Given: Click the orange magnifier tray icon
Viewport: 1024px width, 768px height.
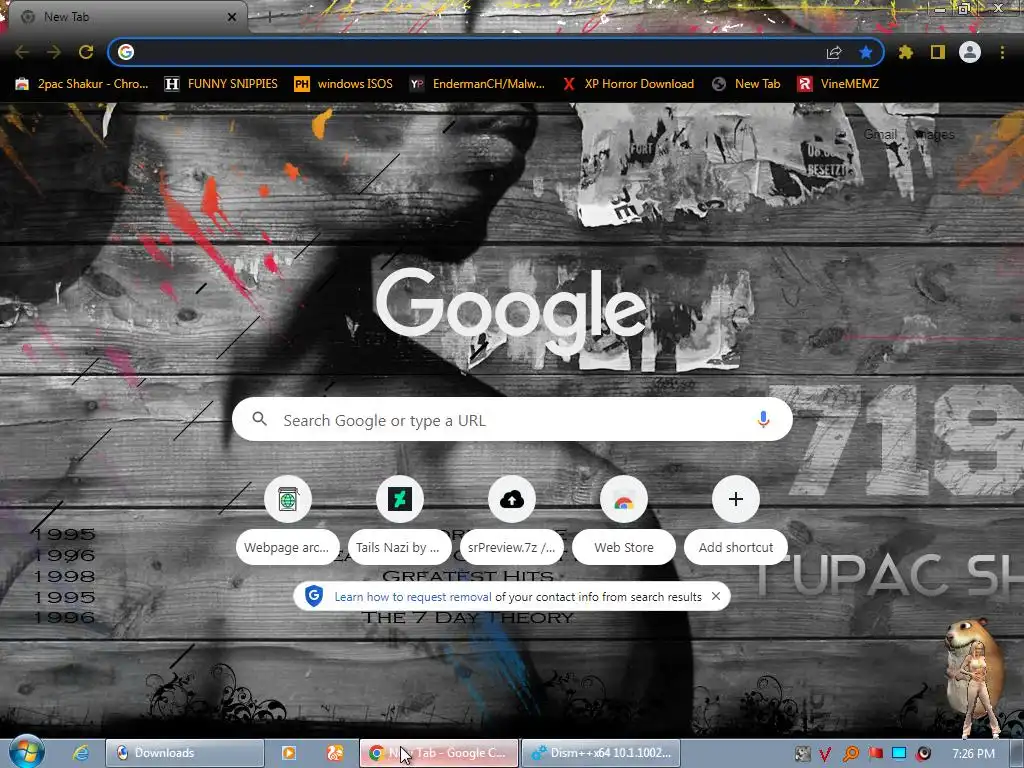Looking at the screenshot, I should (850, 754).
